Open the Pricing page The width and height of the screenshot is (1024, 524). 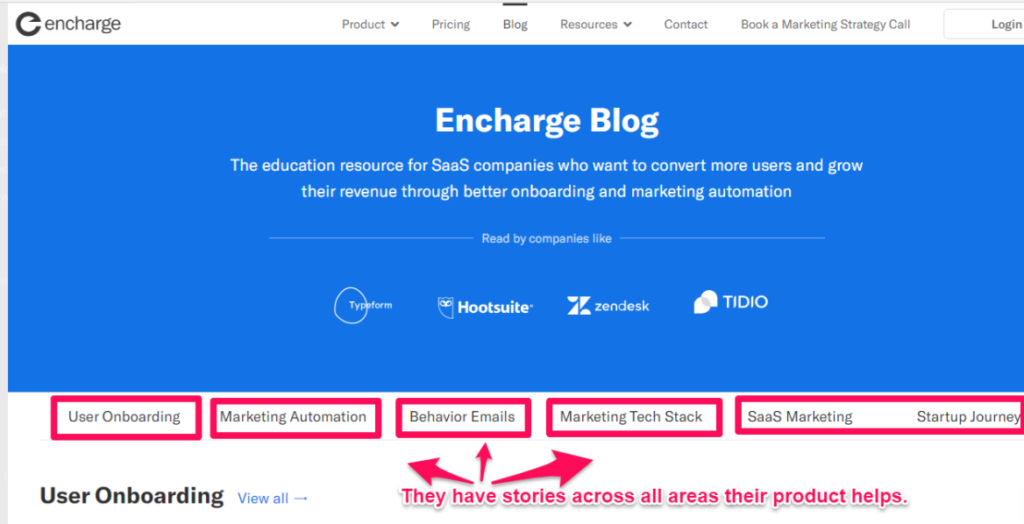tap(451, 24)
